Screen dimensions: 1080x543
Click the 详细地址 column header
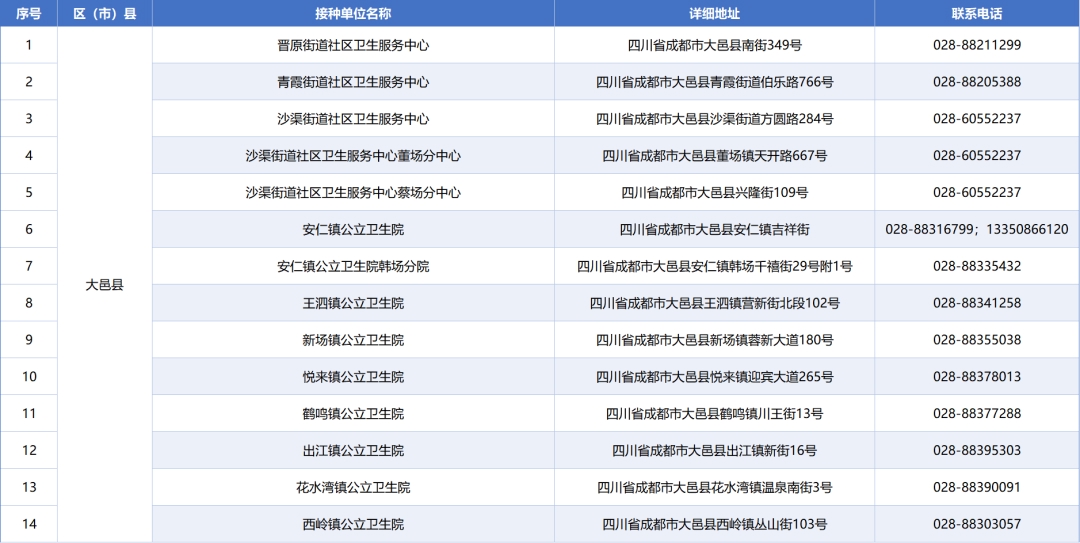(714, 13)
